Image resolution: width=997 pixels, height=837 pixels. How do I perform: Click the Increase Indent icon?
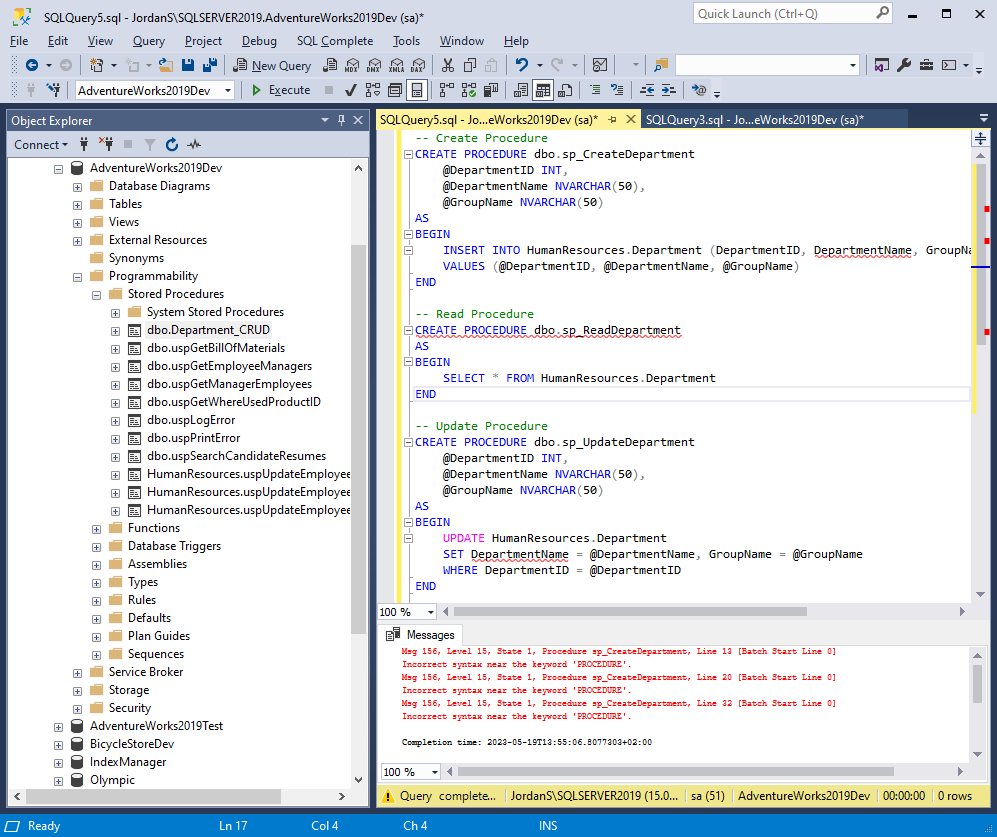coord(669,90)
